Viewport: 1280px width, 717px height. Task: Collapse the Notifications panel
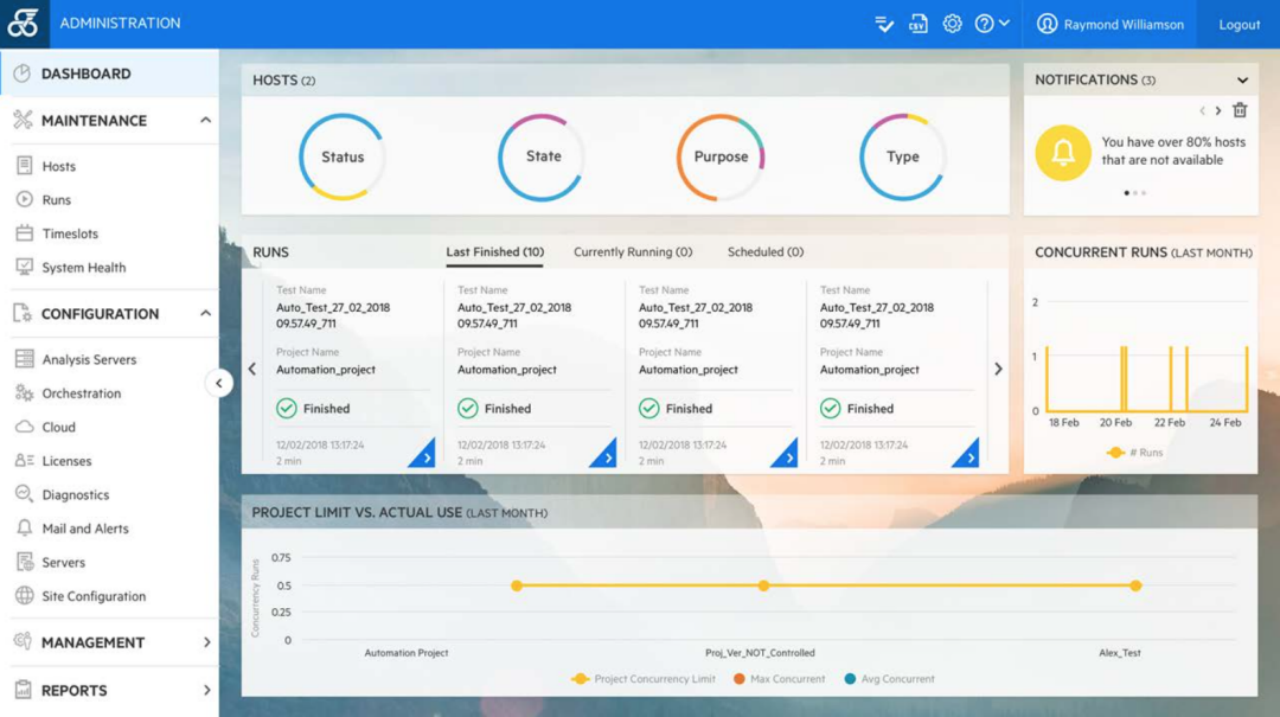point(1242,79)
